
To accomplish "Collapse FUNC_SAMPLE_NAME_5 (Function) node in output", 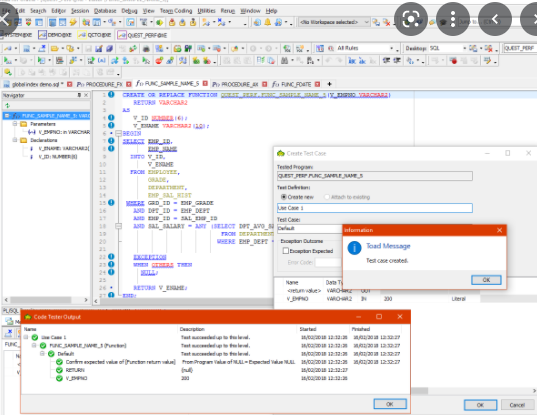I will 34,345.
